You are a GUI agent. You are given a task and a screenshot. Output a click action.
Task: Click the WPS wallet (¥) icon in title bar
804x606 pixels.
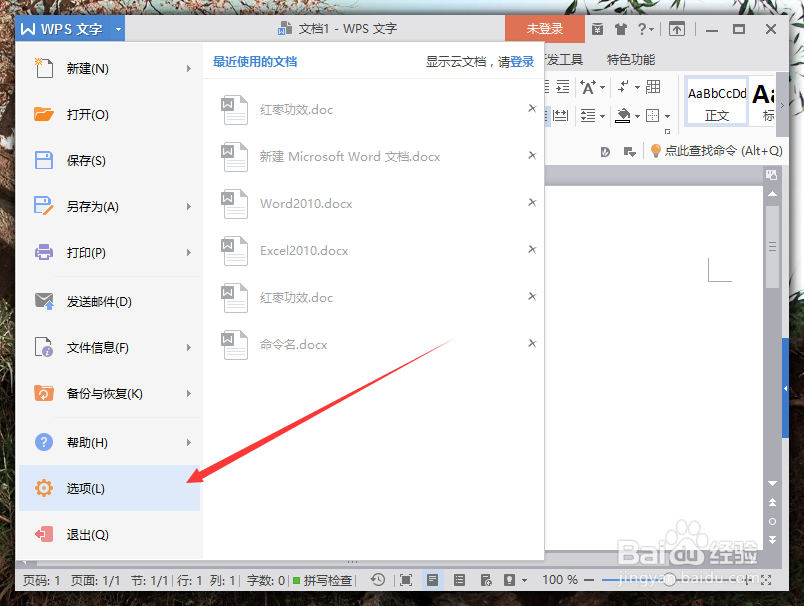[x=597, y=29]
